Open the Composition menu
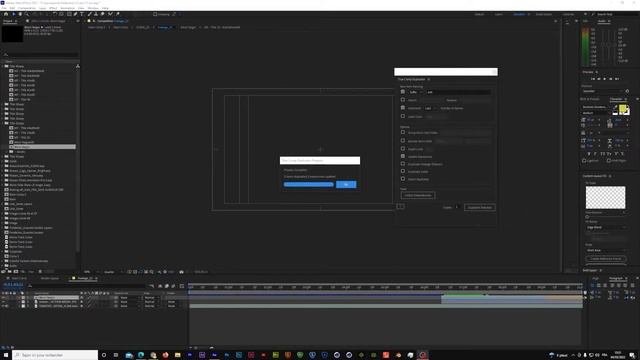Image resolution: width=640 pixels, height=360 pixels. 27,8
